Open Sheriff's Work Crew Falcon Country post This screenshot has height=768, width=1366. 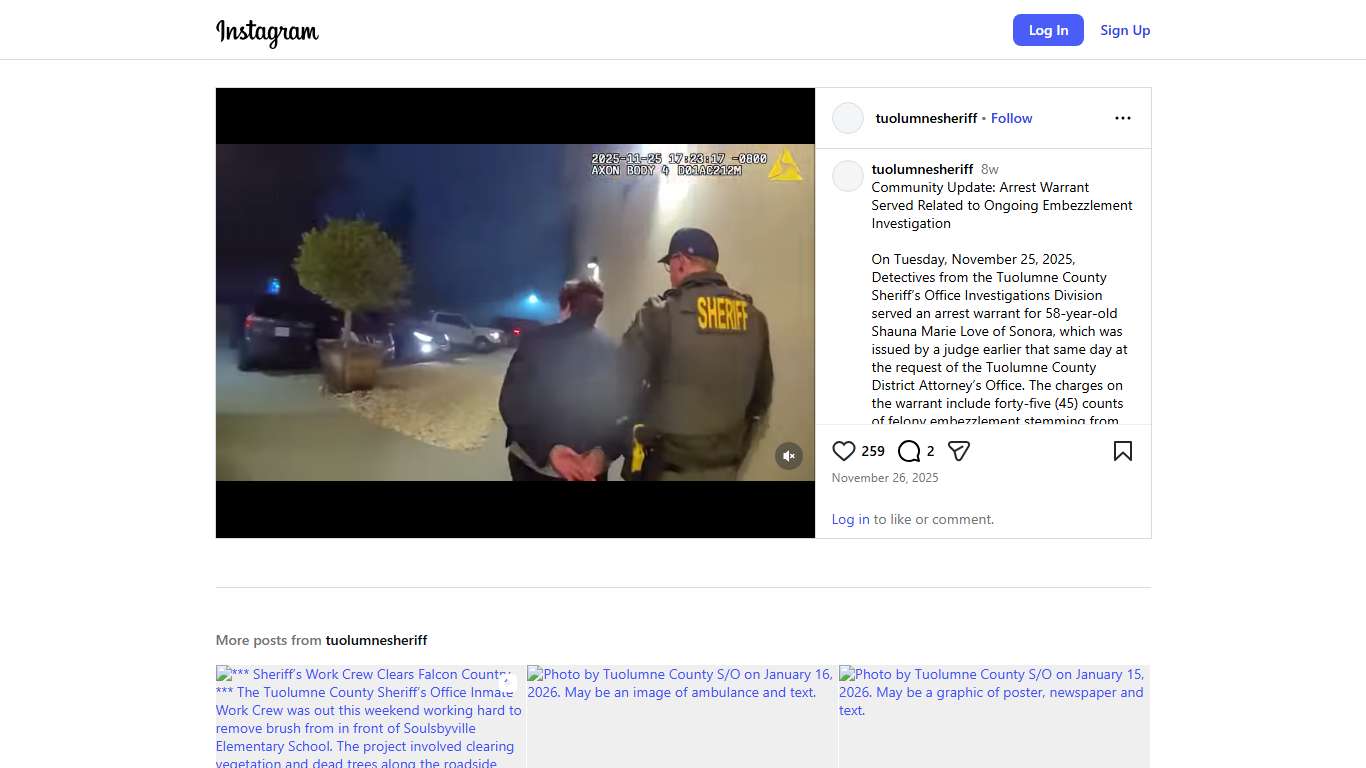pos(370,716)
